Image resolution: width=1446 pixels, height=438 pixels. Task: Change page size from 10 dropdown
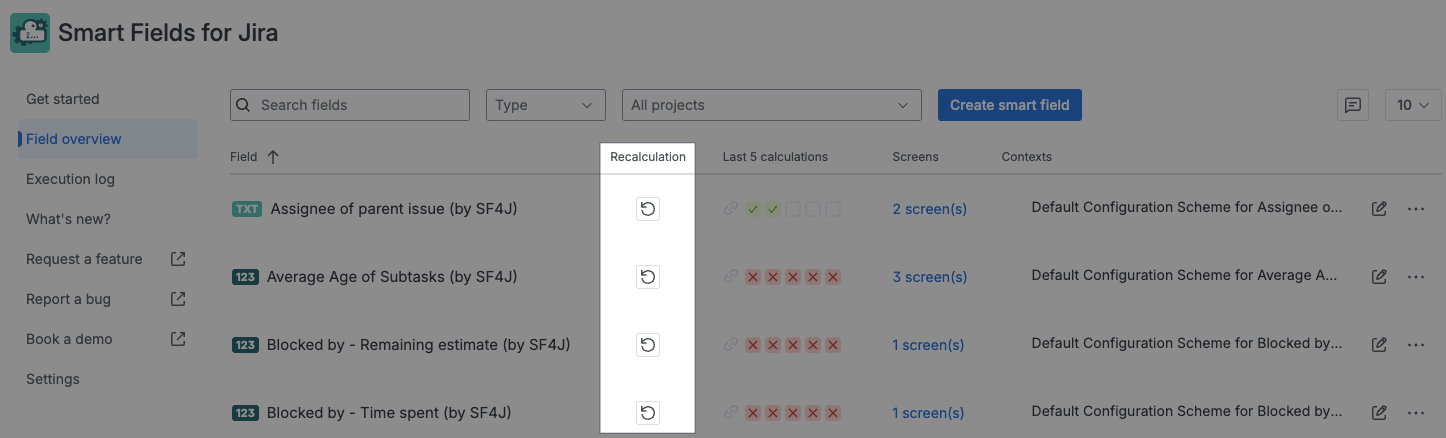[1412, 105]
